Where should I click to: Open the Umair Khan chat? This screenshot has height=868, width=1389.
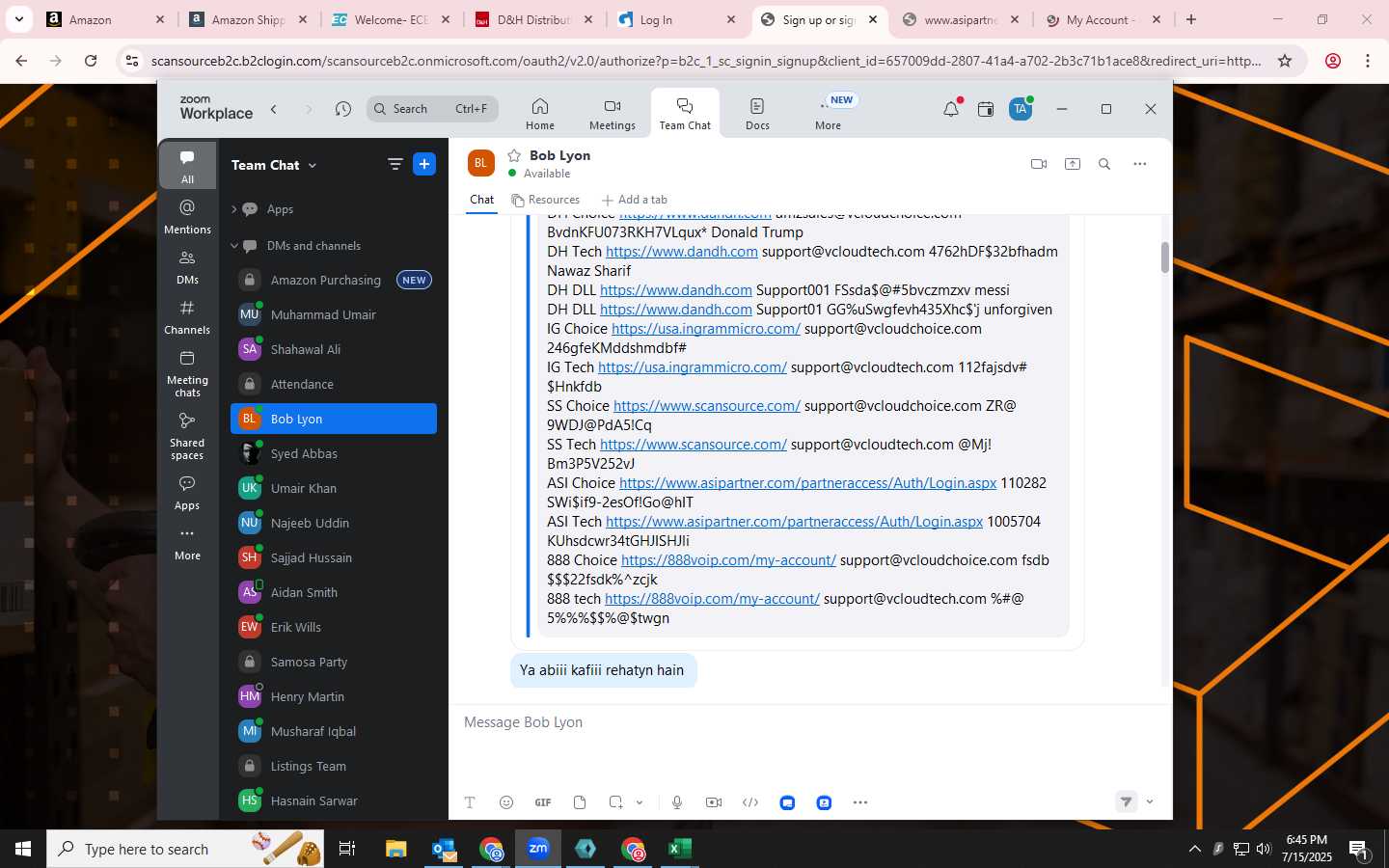click(334, 488)
